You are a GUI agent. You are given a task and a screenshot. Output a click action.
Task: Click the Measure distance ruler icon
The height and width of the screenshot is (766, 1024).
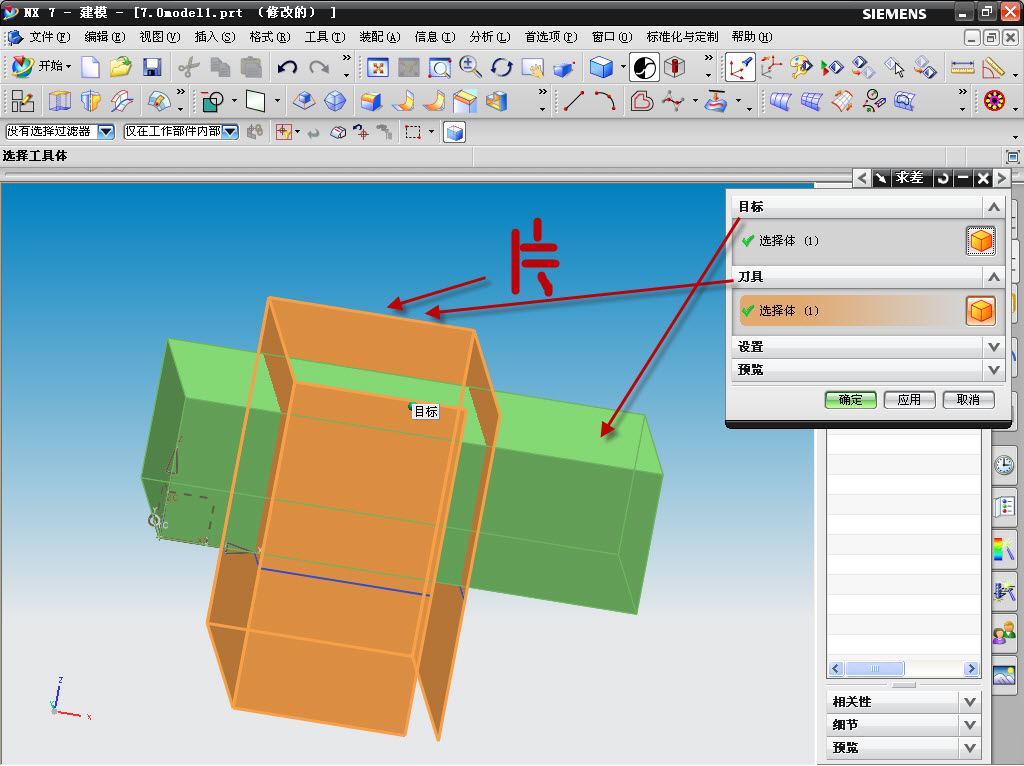962,67
